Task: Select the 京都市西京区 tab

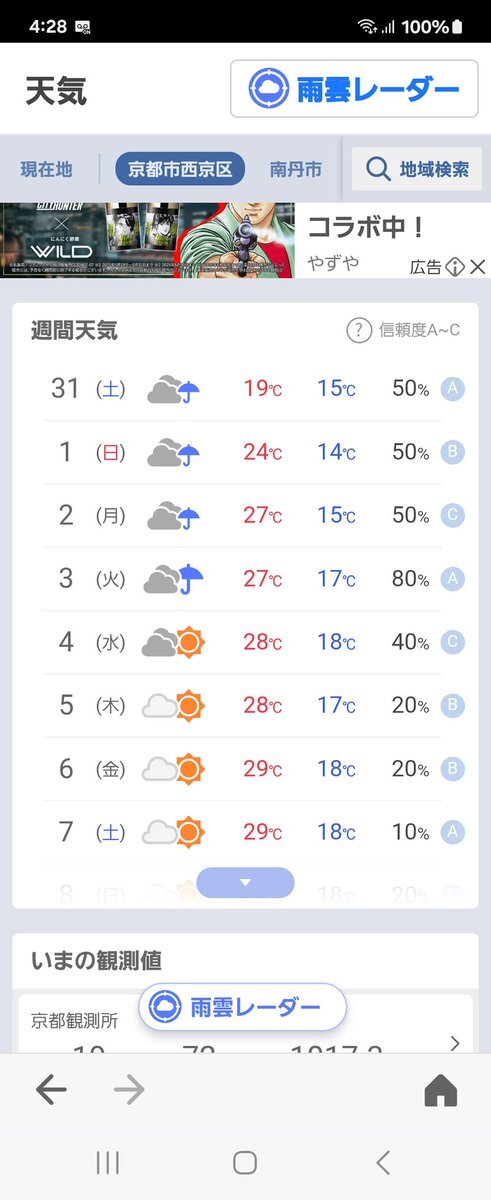Action: (180, 169)
